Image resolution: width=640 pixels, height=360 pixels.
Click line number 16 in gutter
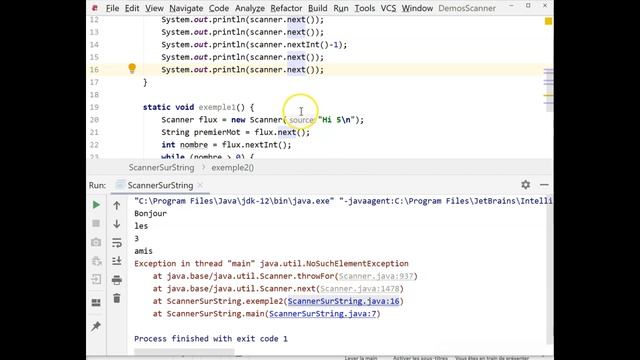coord(94,70)
